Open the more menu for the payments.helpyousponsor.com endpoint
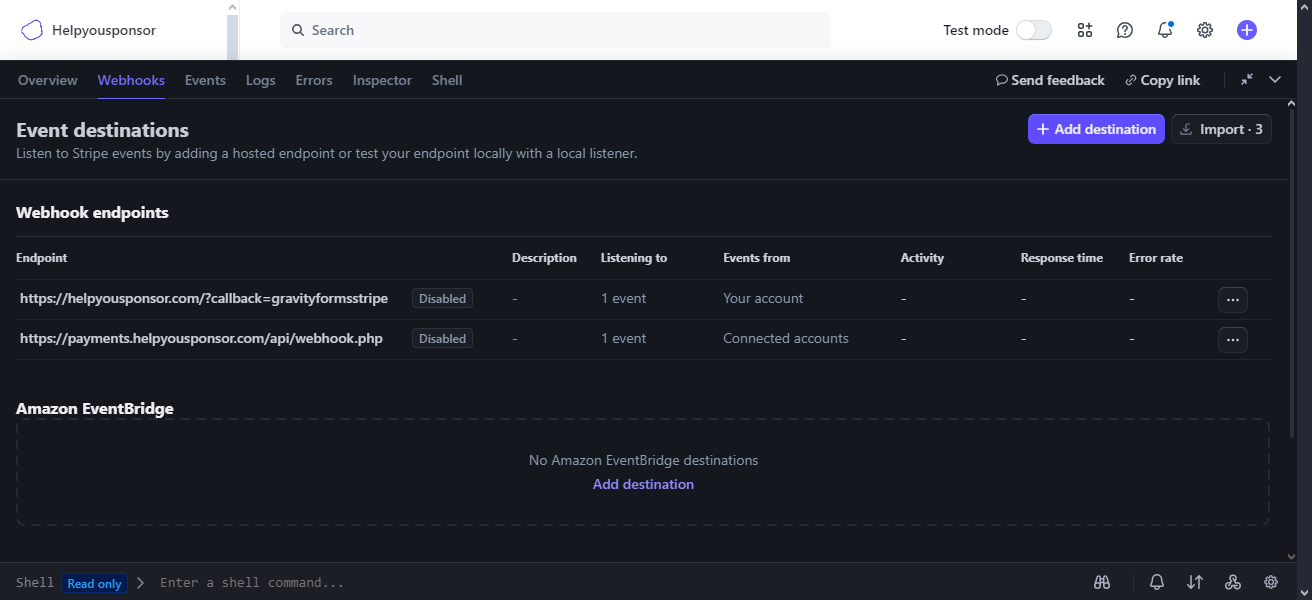 point(1233,339)
